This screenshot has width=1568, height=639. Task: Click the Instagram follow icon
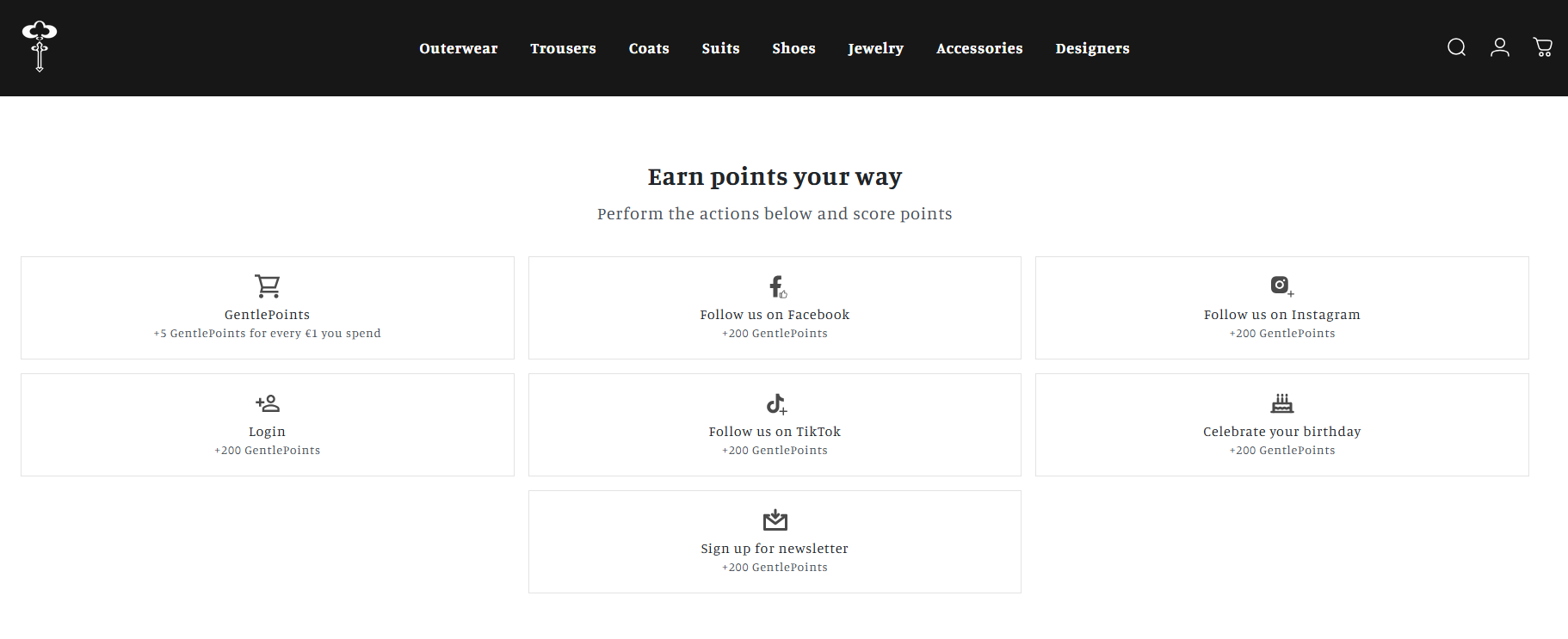pos(1281,286)
